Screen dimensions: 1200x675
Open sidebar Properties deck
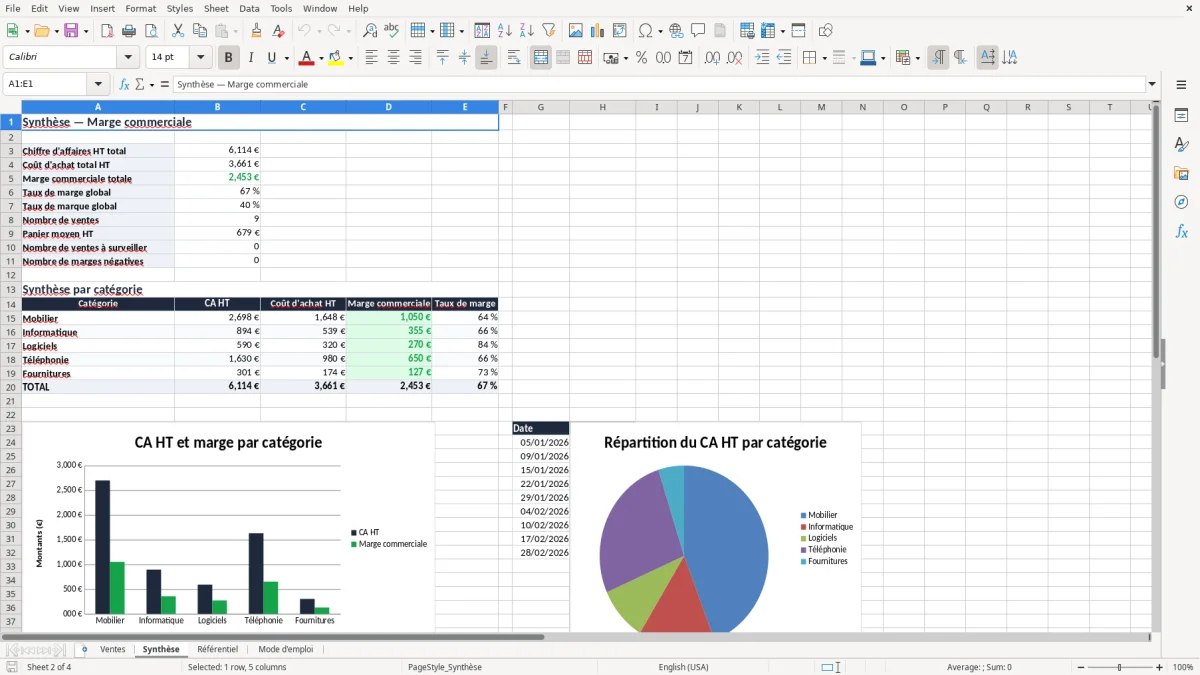point(1181,116)
